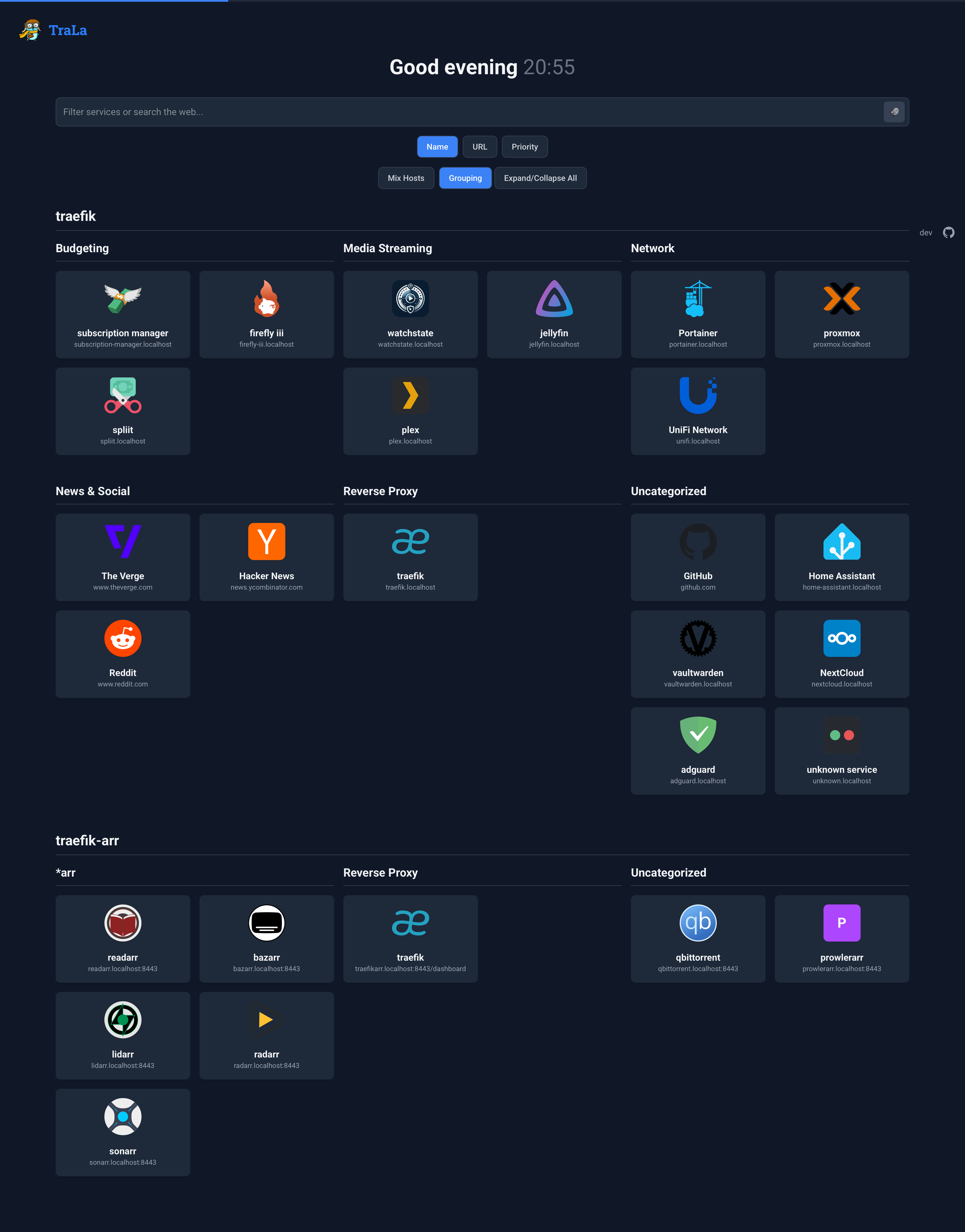The image size is (965, 1232).
Task: Collapse the Budgeting group heading
Action: [x=82, y=248]
